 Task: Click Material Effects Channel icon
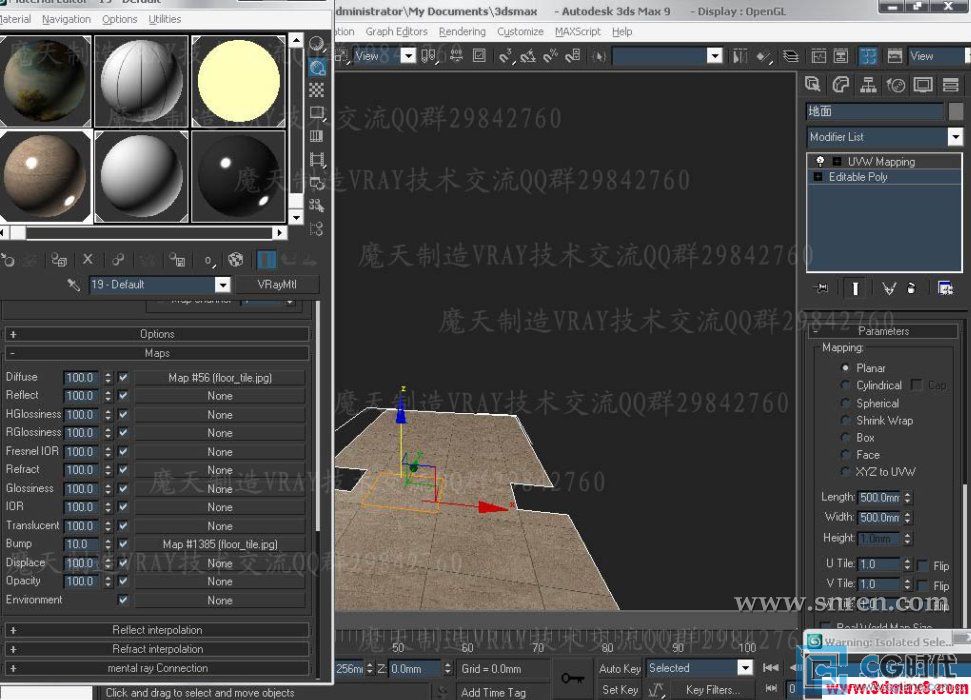coord(209,260)
